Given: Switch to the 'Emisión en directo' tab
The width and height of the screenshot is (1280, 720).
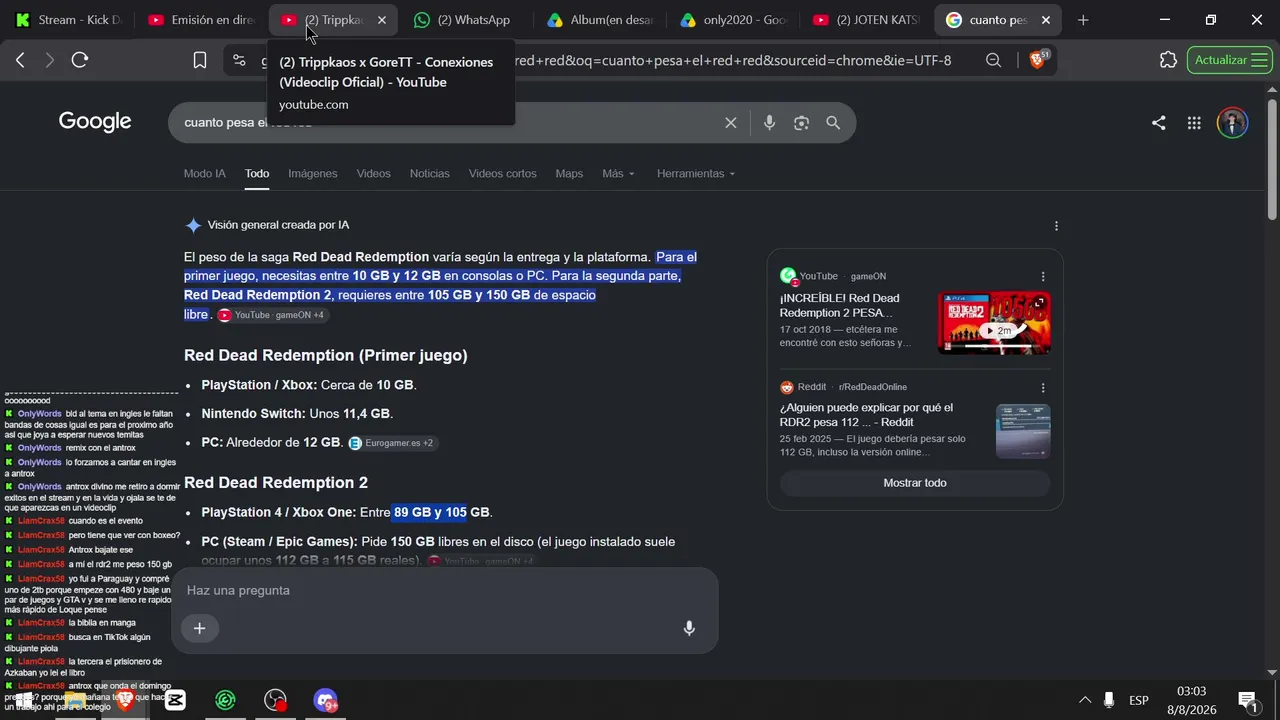Looking at the screenshot, I should coord(200,20).
